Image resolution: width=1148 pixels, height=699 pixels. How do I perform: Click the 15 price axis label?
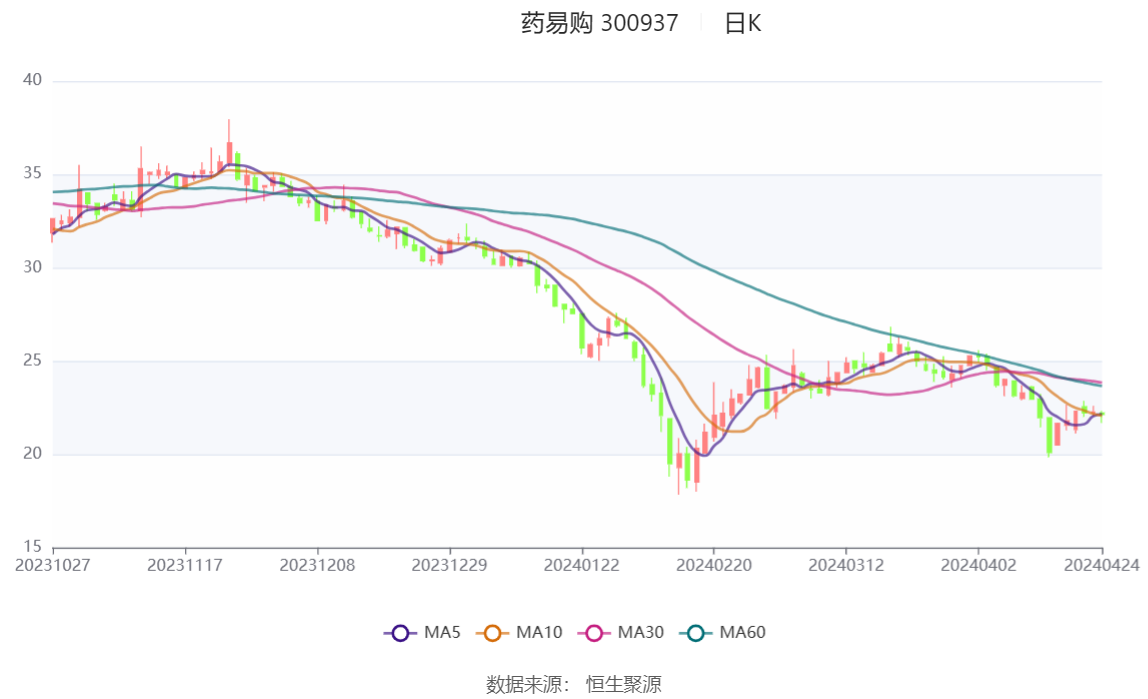(32, 547)
